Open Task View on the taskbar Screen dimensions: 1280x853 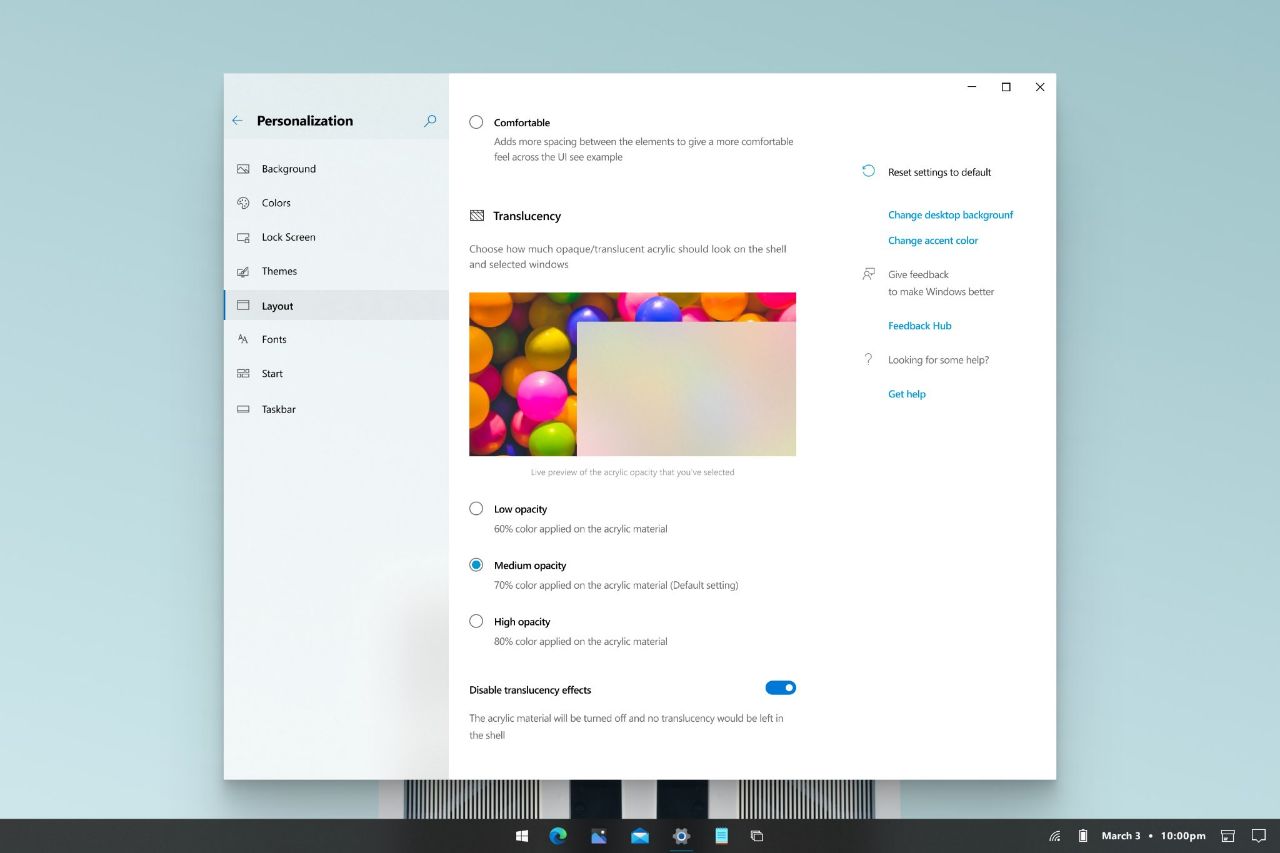pos(757,836)
